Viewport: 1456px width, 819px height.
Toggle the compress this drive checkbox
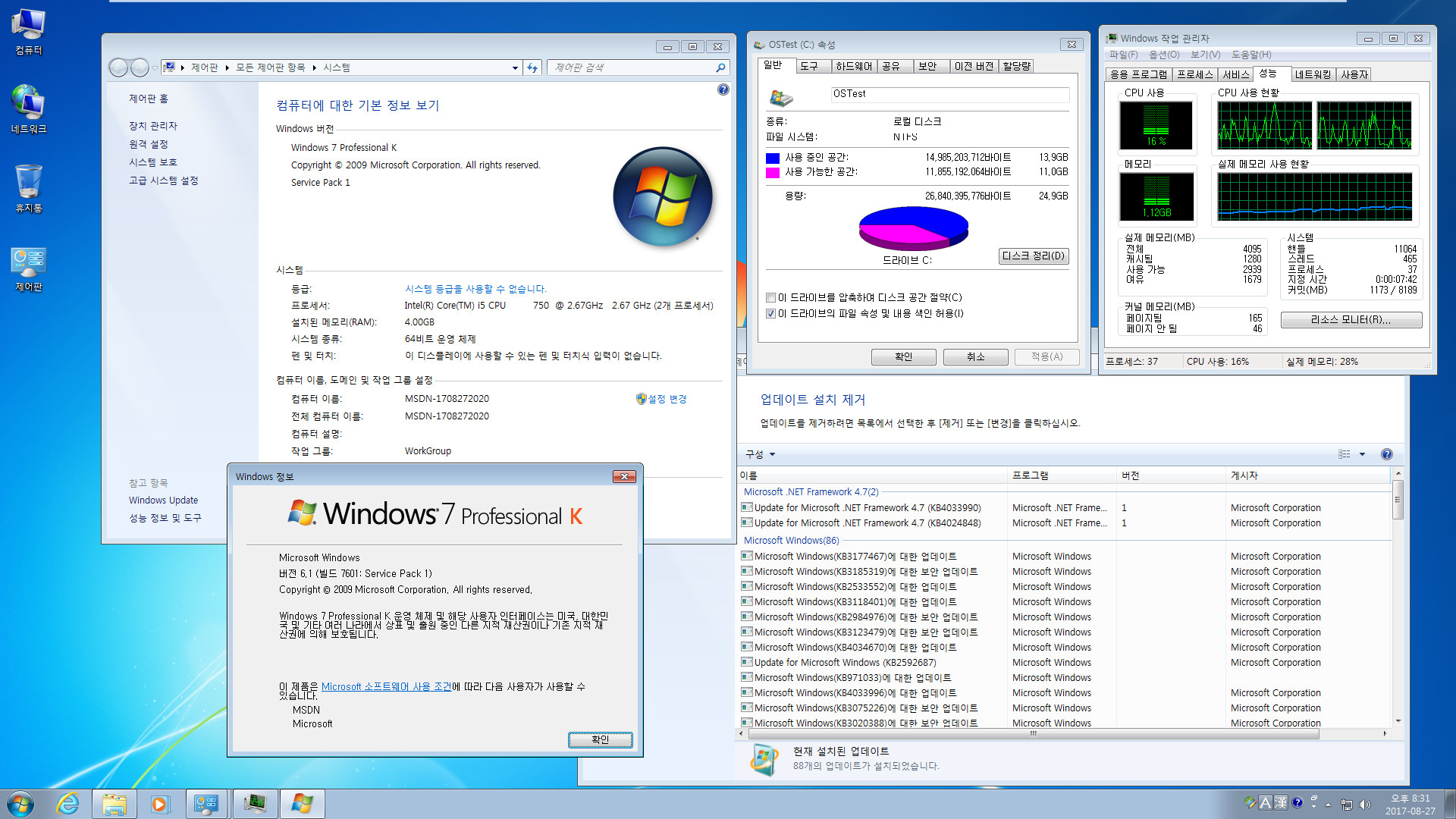771,297
